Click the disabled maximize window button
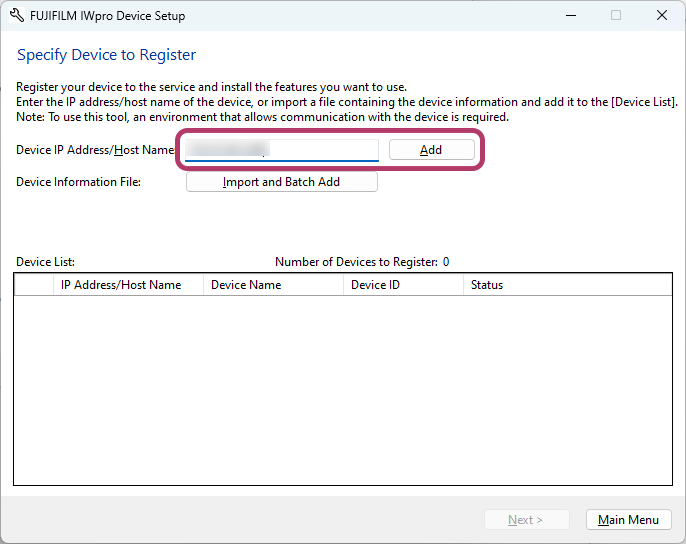 (x=616, y=15)
